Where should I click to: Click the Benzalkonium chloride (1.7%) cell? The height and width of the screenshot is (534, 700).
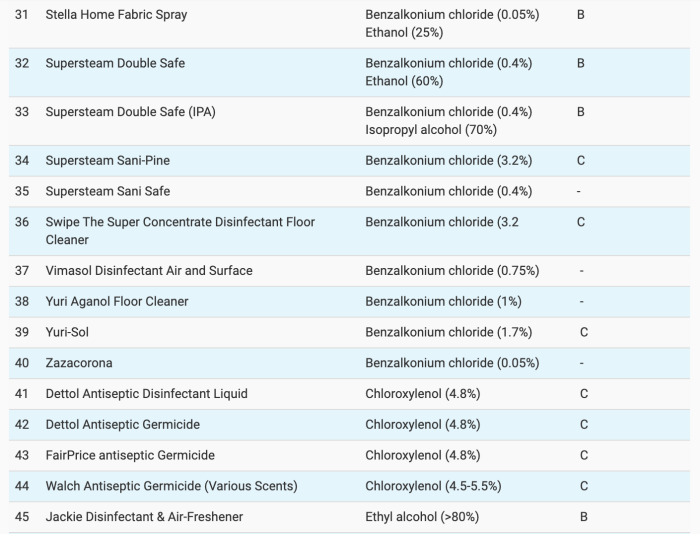click(448, 332)
